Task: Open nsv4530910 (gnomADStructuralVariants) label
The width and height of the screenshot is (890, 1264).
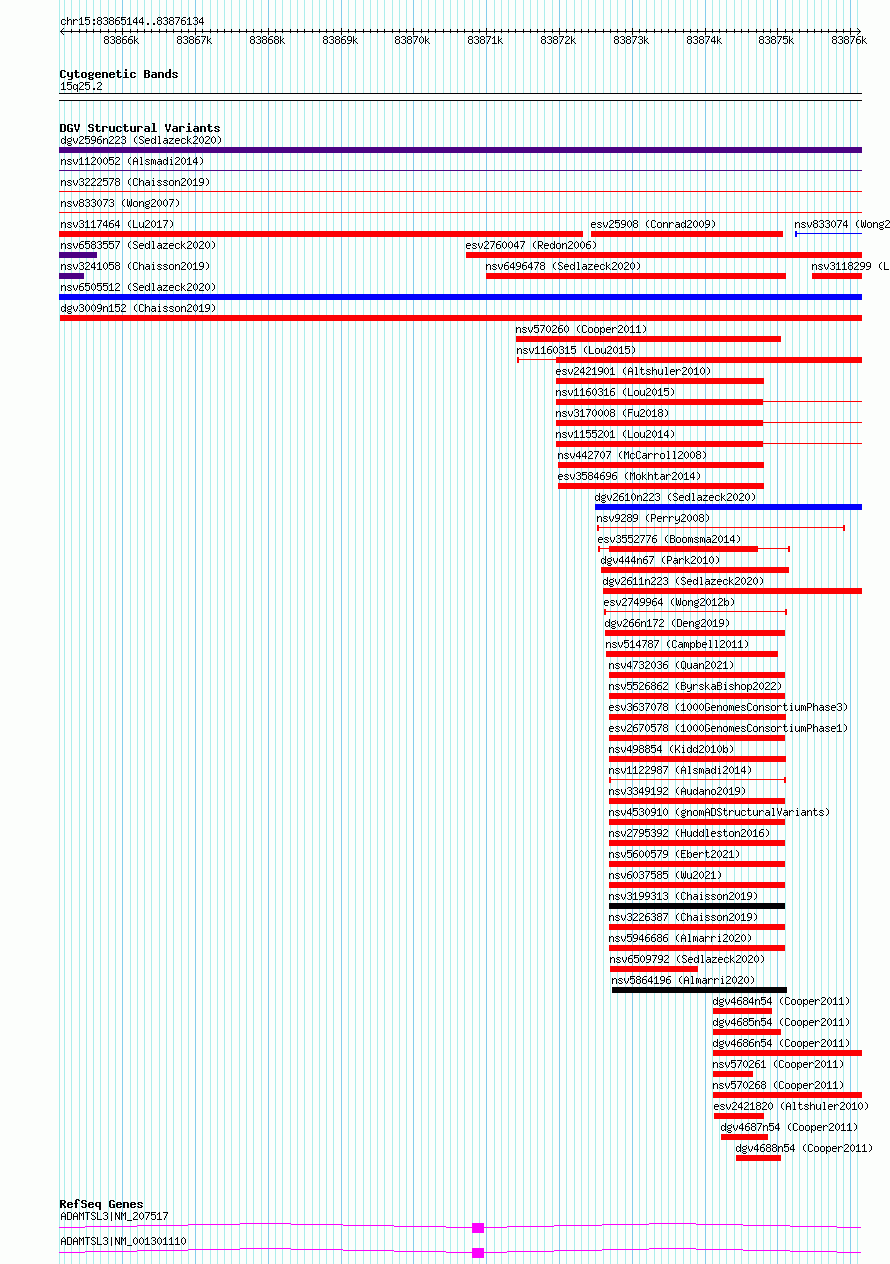Action: 719,813
